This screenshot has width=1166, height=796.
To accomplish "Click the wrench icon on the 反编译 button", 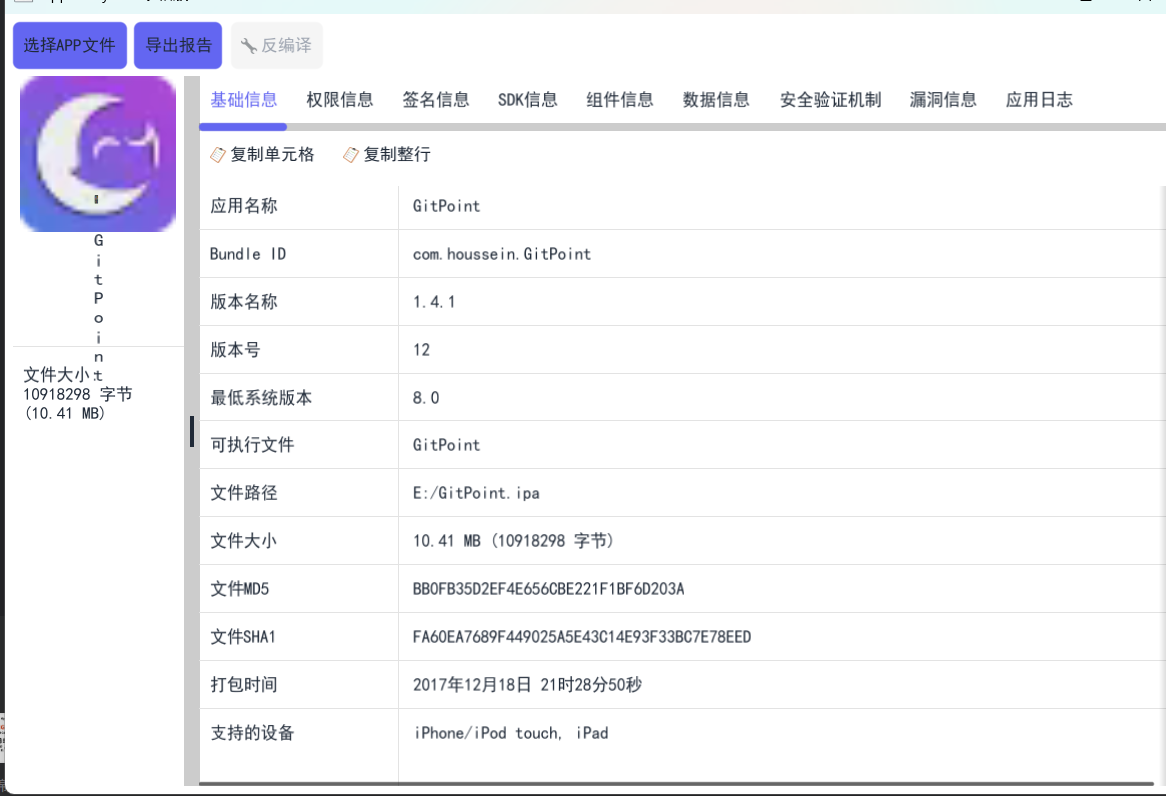I will tap(249, 45).
